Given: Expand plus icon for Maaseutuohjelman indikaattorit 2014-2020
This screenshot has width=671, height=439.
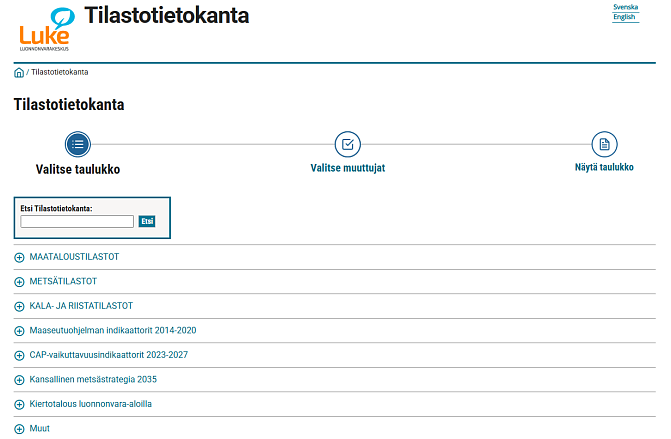Looking at the screenshot, I should [x=19, y=331].
